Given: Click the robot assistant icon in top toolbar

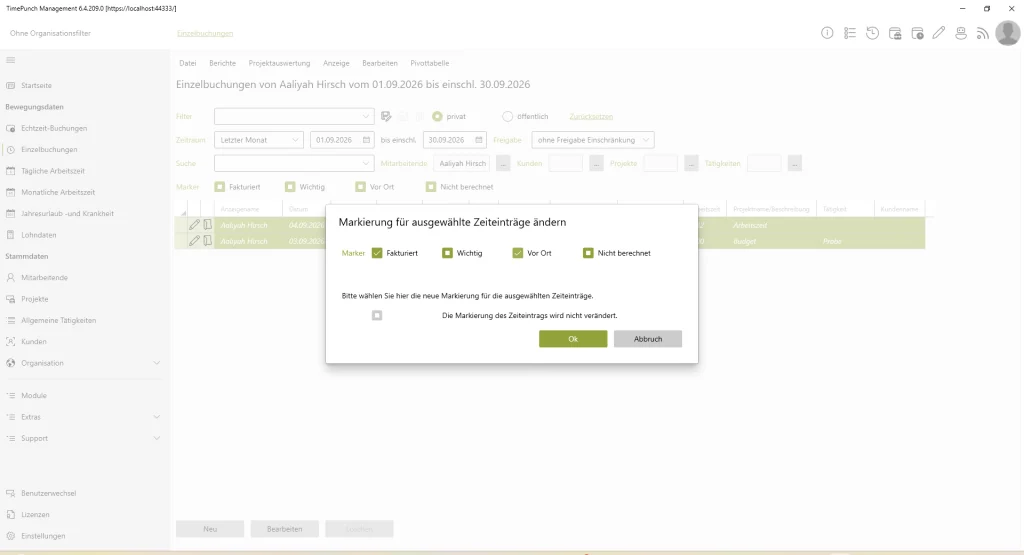Looking at the screenshot, I should 961,33.
